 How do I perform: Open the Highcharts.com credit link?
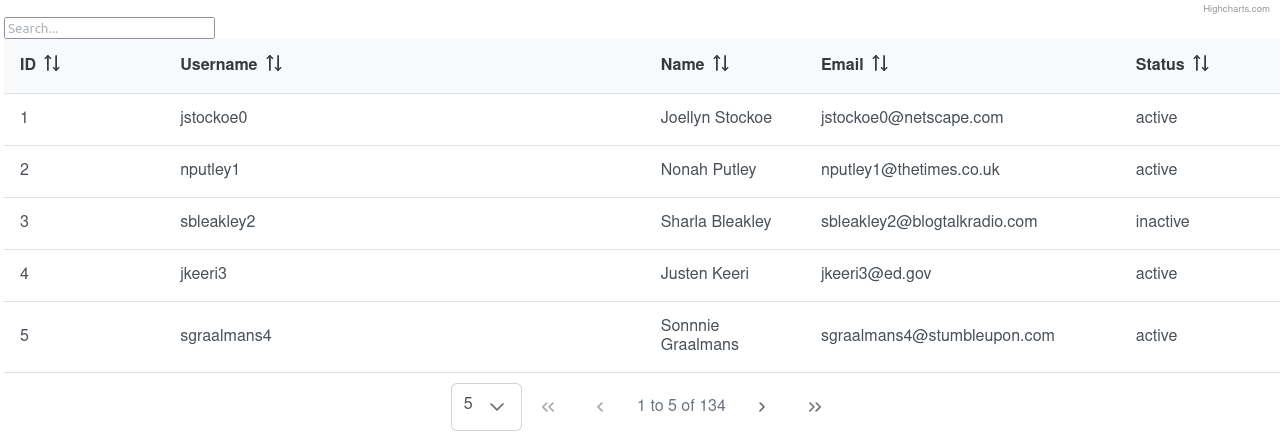tap(1236, 9)
